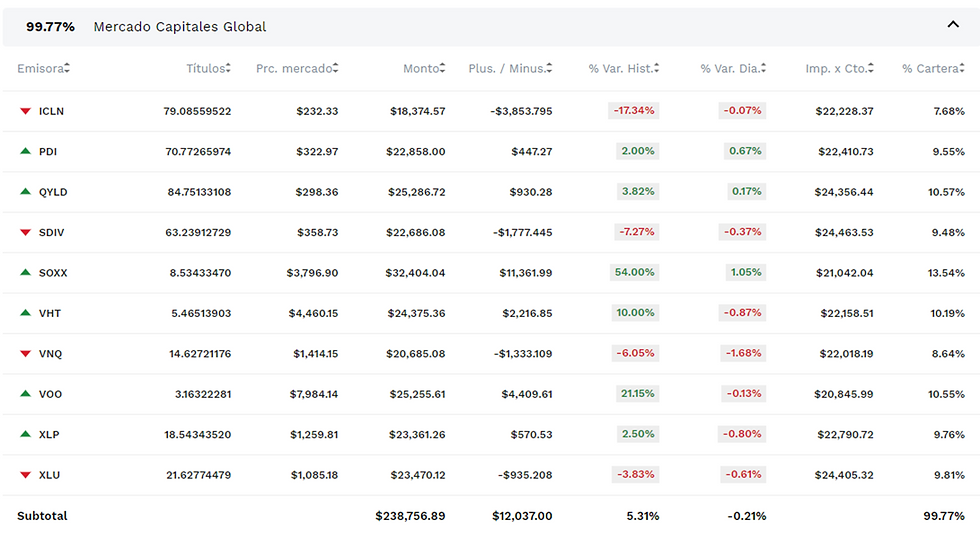Click the sort icon next to Emisora
The width and height of the screenshot is (980, 535).
tap(67, 69)
